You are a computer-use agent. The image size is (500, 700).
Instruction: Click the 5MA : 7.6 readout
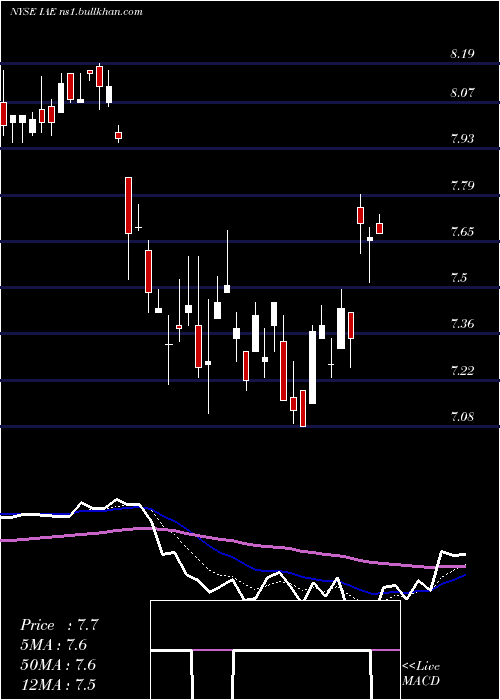(54, 645)
